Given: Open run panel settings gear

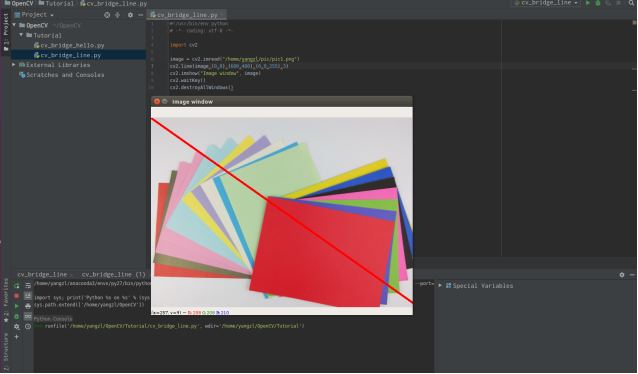Looking at the screenshot, I should coord(622,275).
